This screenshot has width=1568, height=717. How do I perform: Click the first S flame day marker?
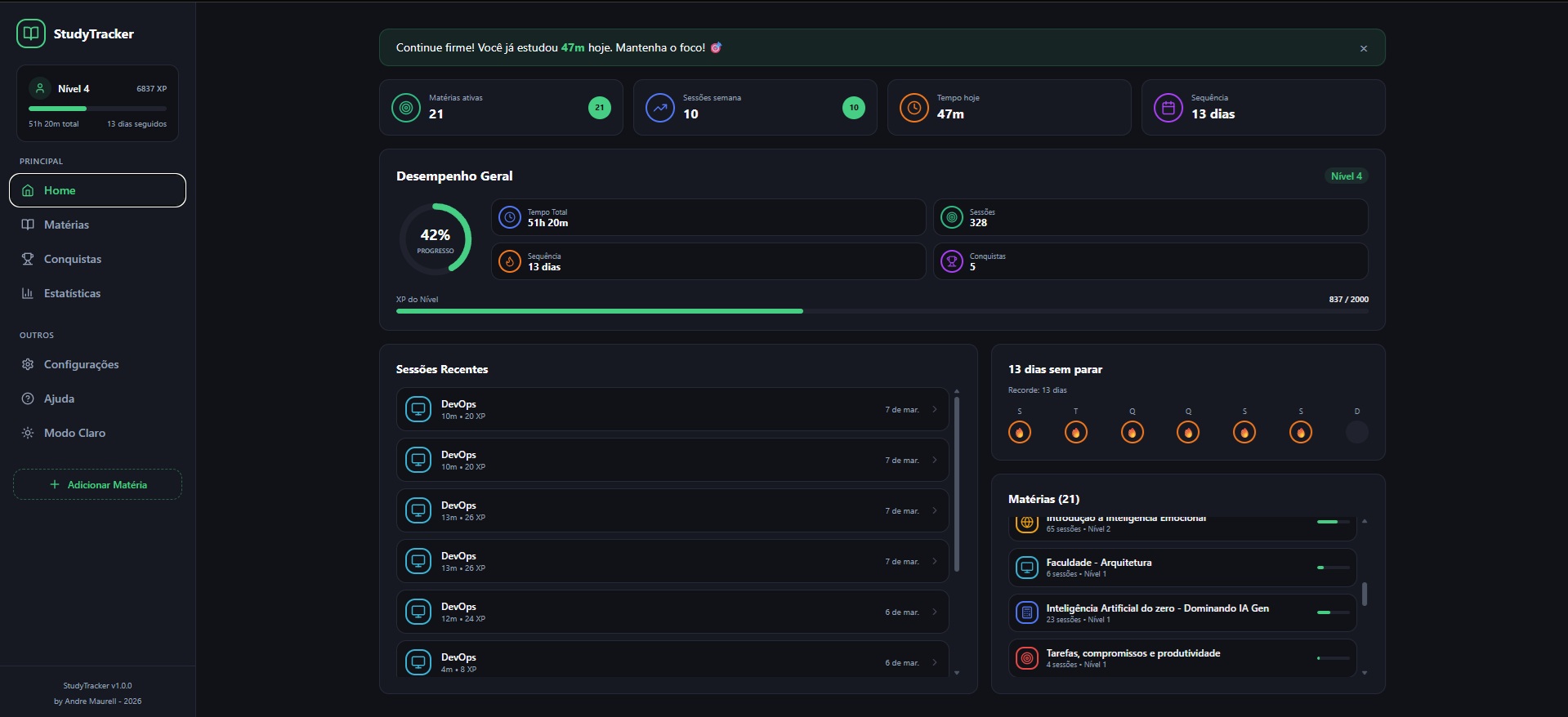click(x=1020, y=432)
